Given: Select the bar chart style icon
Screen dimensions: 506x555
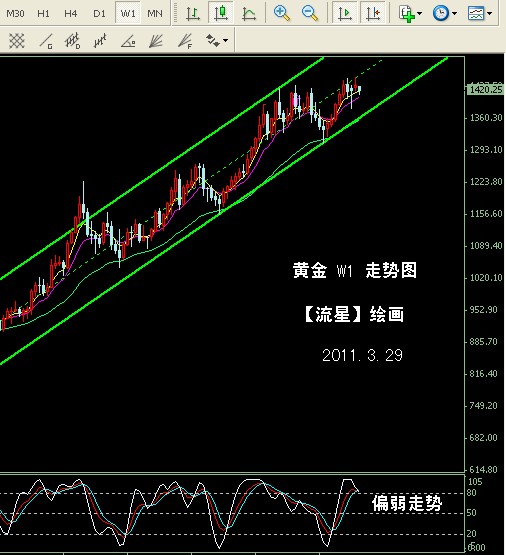Looking at the screenshot, I should pos(193,13).
